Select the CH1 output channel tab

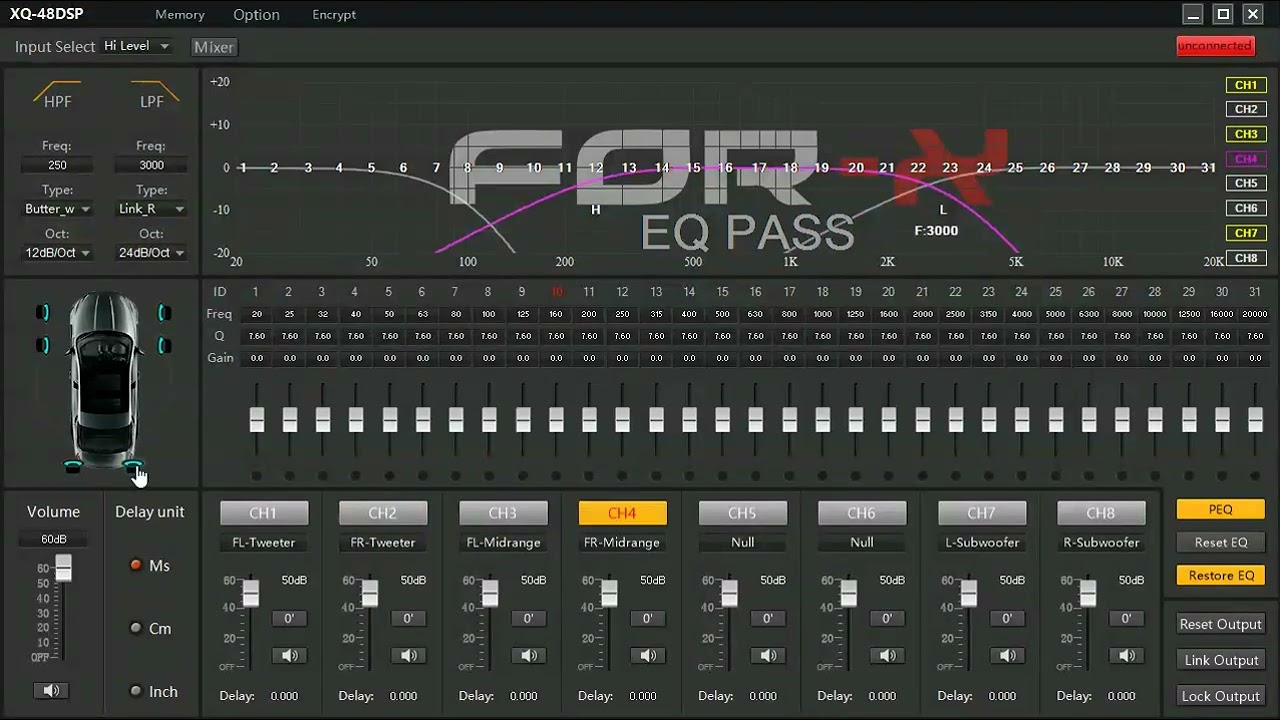click(x=263, y=513)
